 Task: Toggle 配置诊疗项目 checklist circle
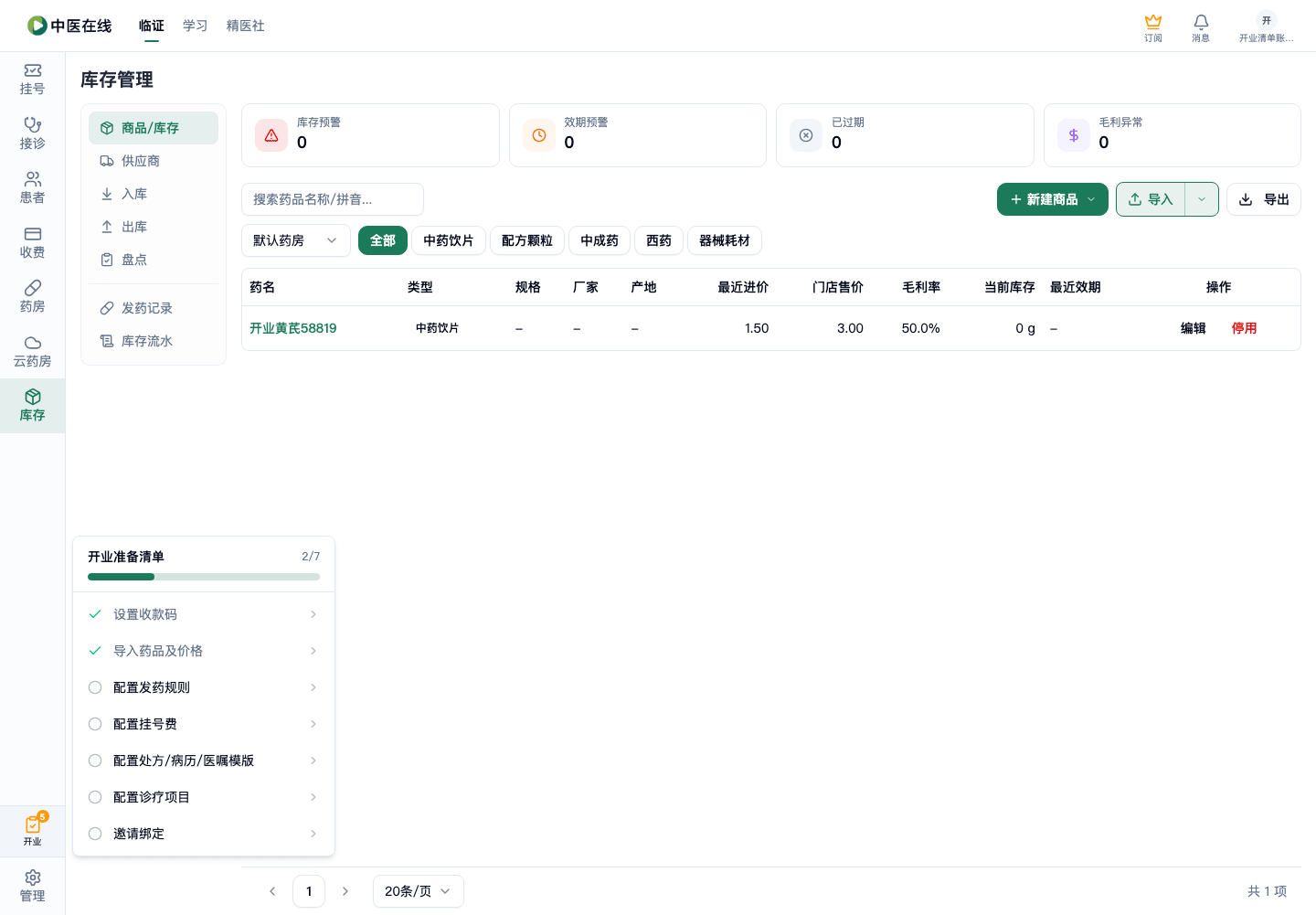(95, 797)
